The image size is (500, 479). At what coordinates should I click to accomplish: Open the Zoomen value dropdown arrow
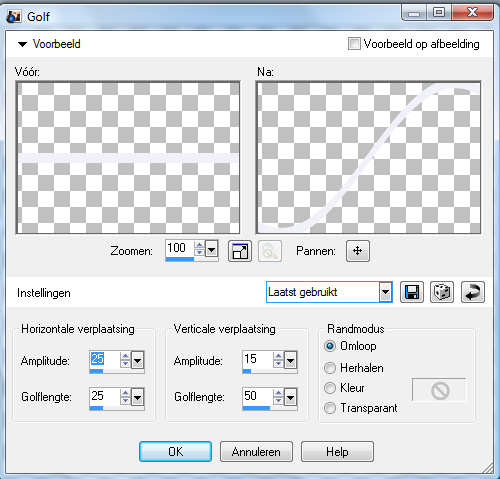[x=211, y=249]
